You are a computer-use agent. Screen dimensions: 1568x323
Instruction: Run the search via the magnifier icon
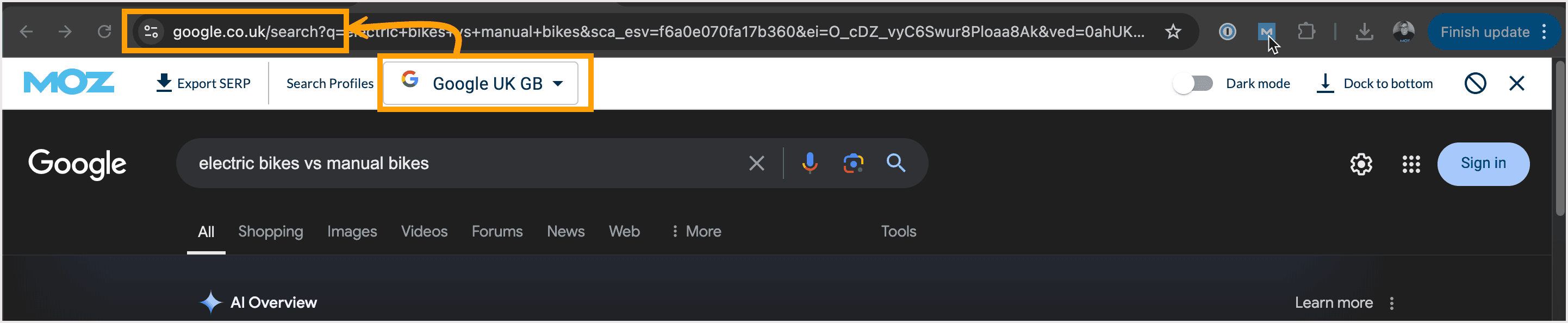(x=896, y=163)
